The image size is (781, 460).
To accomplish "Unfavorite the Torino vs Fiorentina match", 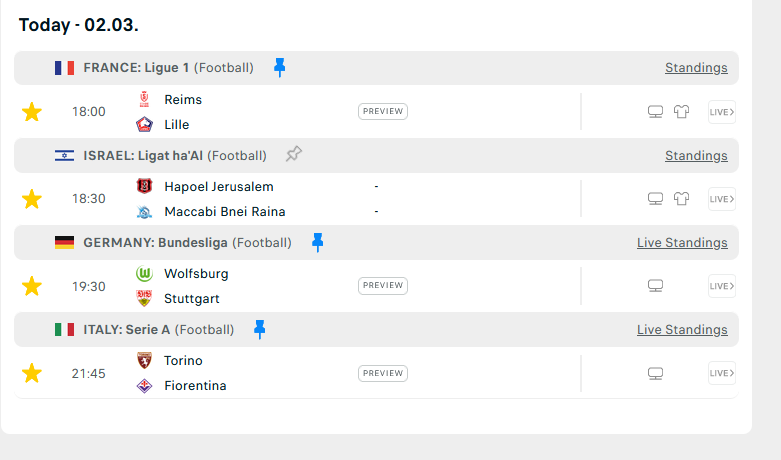I will pyautogui.click(x=32, y=373).
